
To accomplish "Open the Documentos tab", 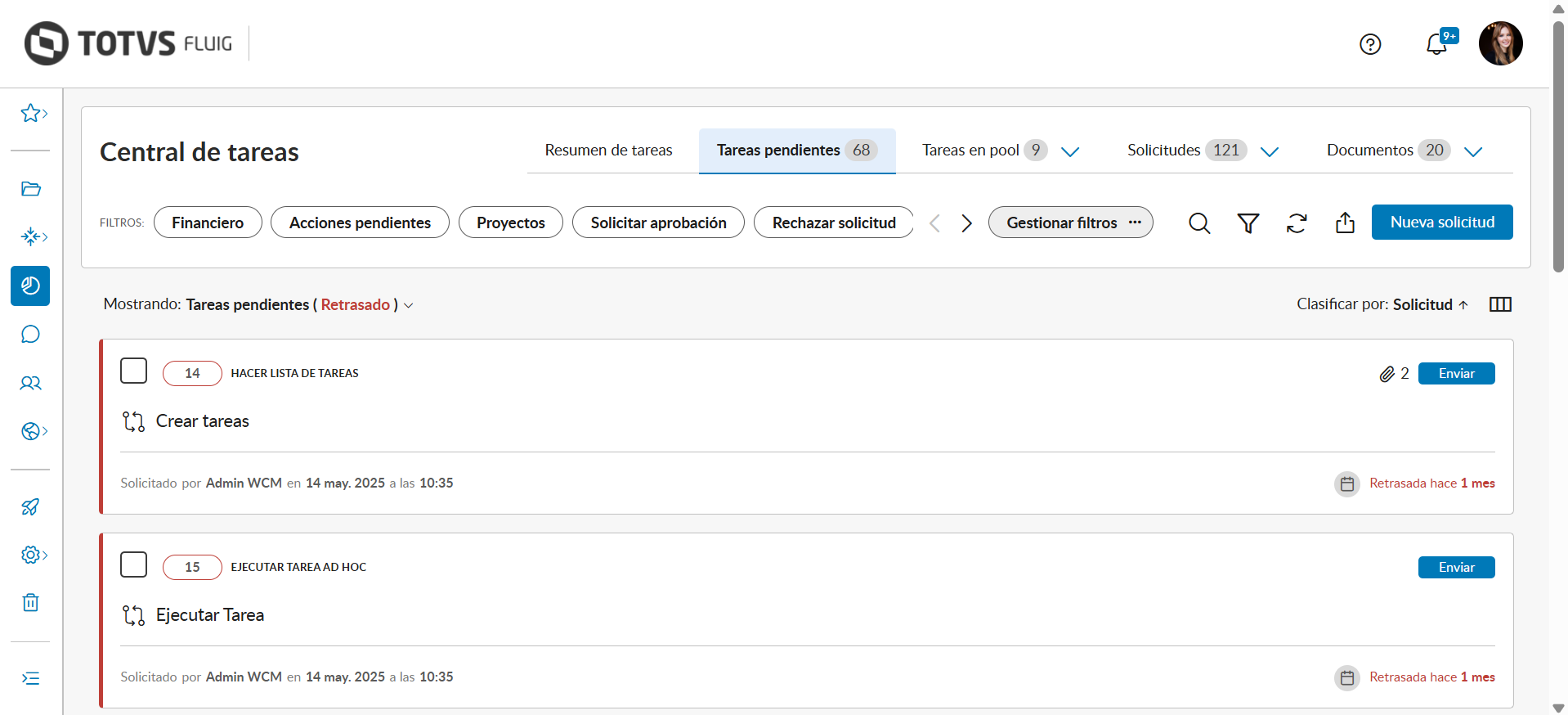I will coord(1369,151).
